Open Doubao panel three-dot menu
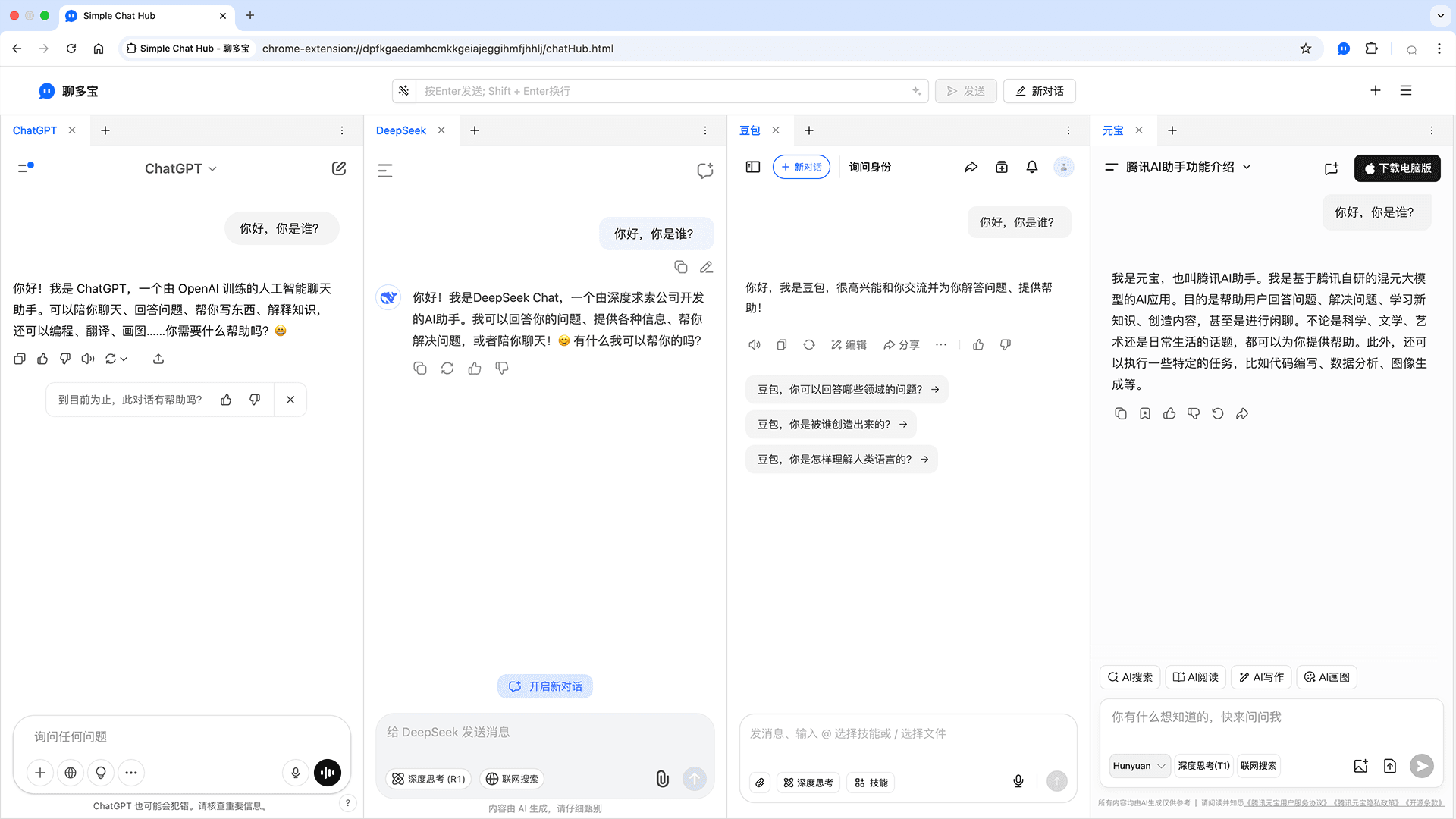This screenshot has width=1456, height=819. coord(1068,130)
